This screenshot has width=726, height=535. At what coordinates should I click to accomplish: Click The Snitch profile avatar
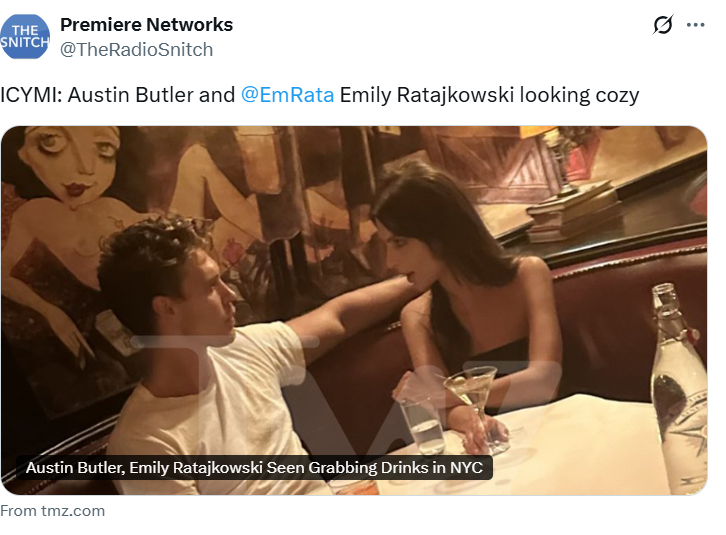(25, 37)
